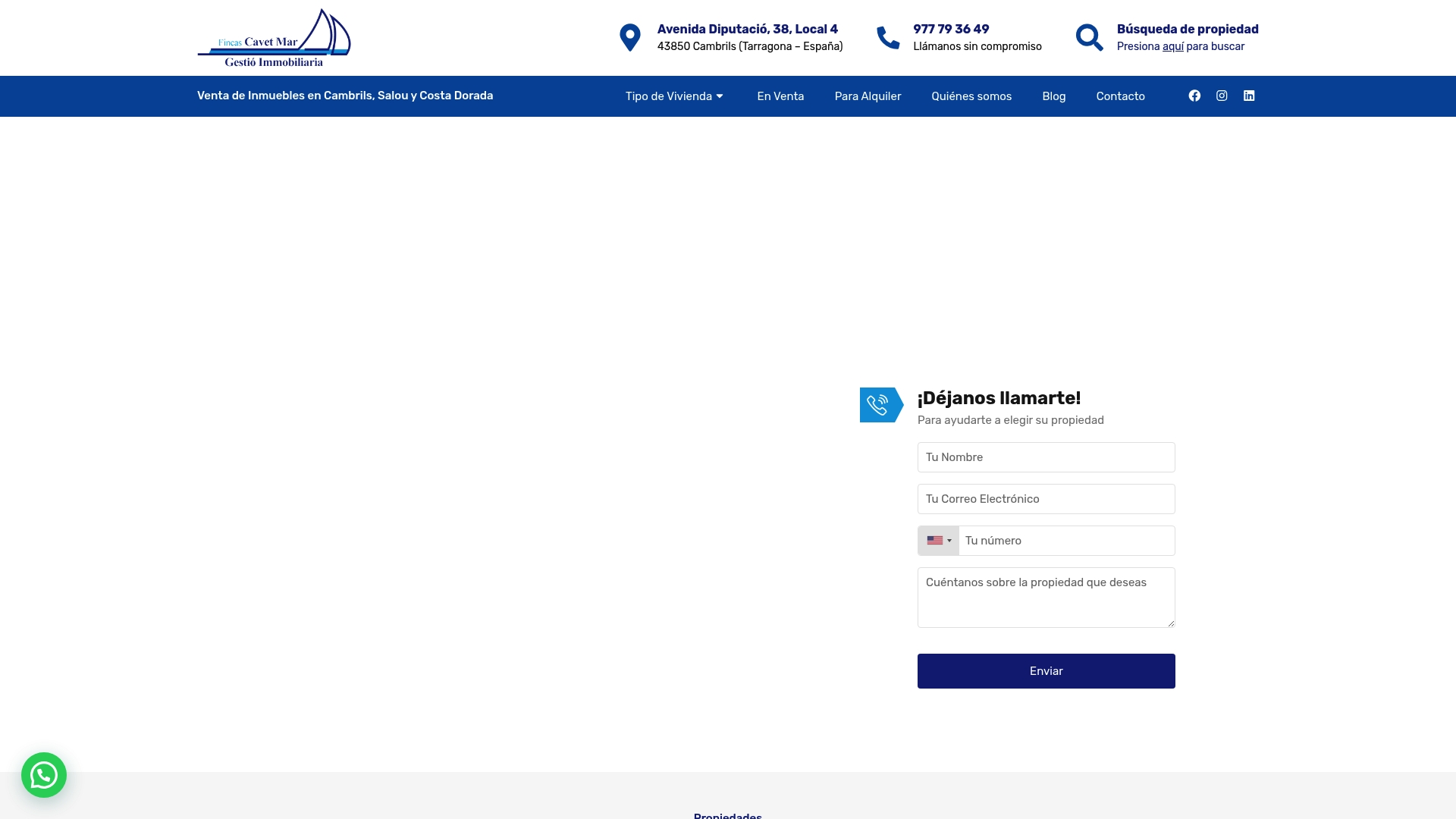Click 'Llámanos sin compromiso' text
Image resolution: width=1456 pixels, height=819 pixels.
(x=977, y=47)
